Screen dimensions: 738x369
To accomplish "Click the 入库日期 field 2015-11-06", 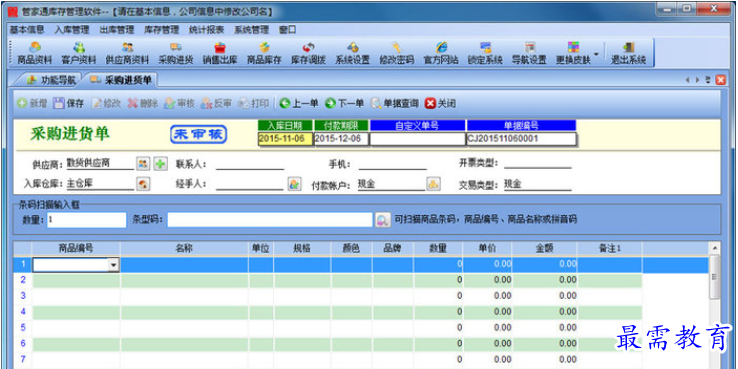I will pyautogui.click(x=285, y=139).
